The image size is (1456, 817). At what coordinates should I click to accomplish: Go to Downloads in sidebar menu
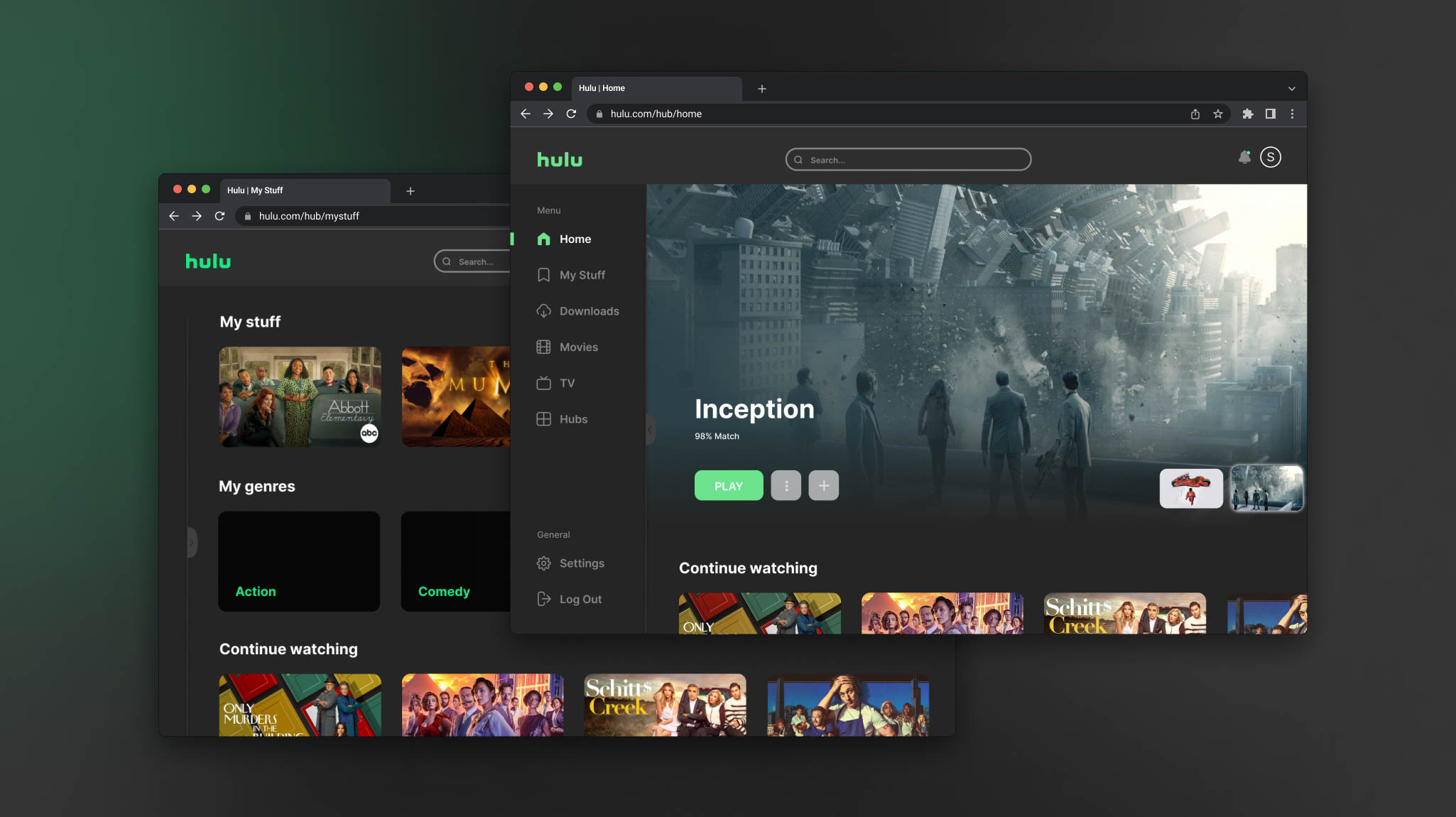589,311
